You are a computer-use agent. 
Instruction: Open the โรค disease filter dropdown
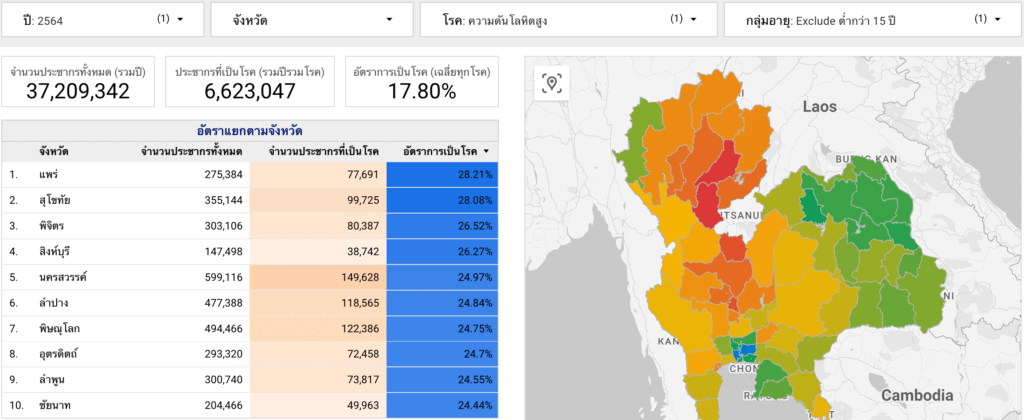coord(568,19)
